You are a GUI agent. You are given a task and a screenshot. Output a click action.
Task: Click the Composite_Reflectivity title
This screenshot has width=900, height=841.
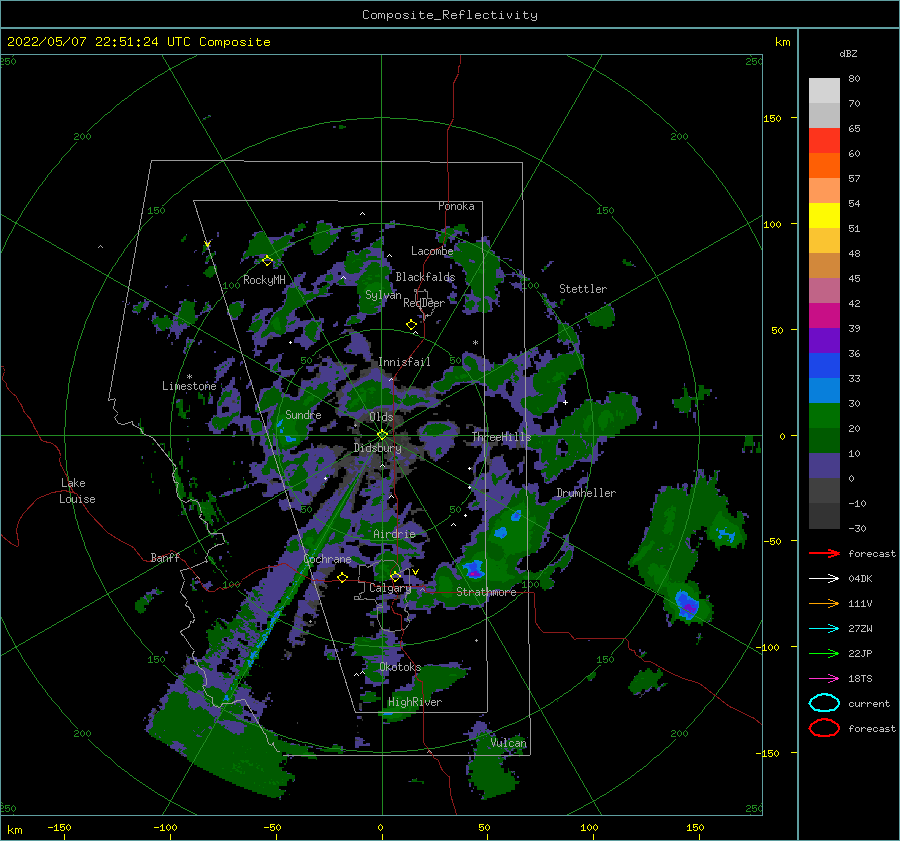point(450,15)
